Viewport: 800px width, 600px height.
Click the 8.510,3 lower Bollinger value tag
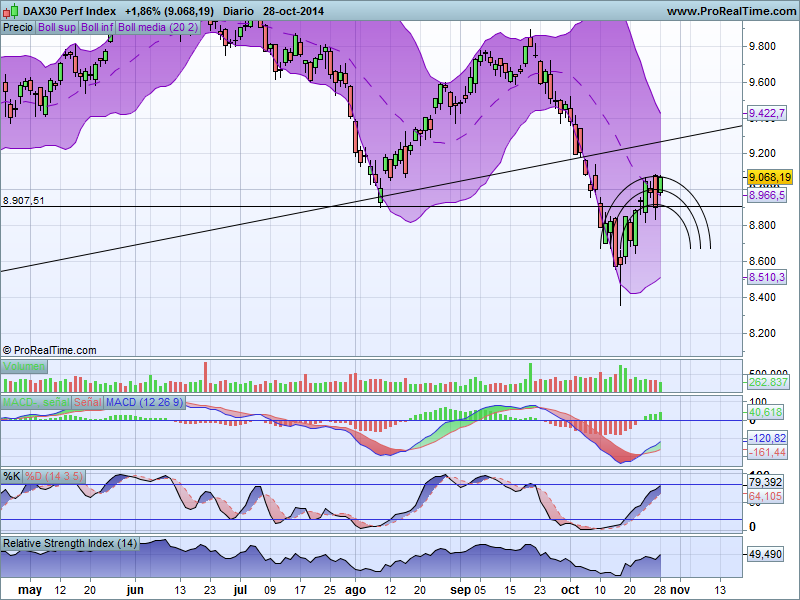pyautogui.click(x=766, y=277)
